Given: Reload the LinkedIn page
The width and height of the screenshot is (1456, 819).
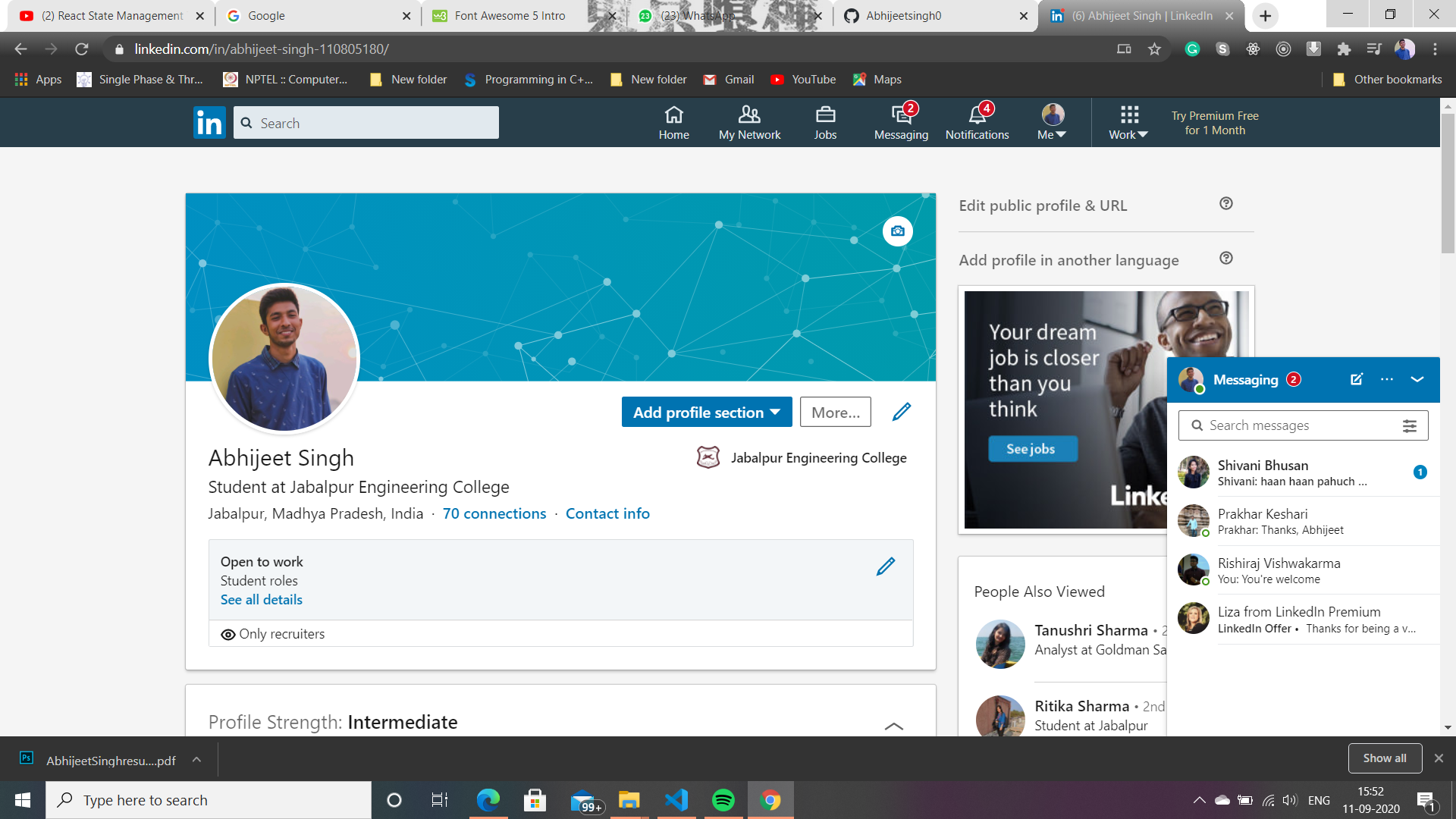Looking at the screenshot, I should [82, 49].
